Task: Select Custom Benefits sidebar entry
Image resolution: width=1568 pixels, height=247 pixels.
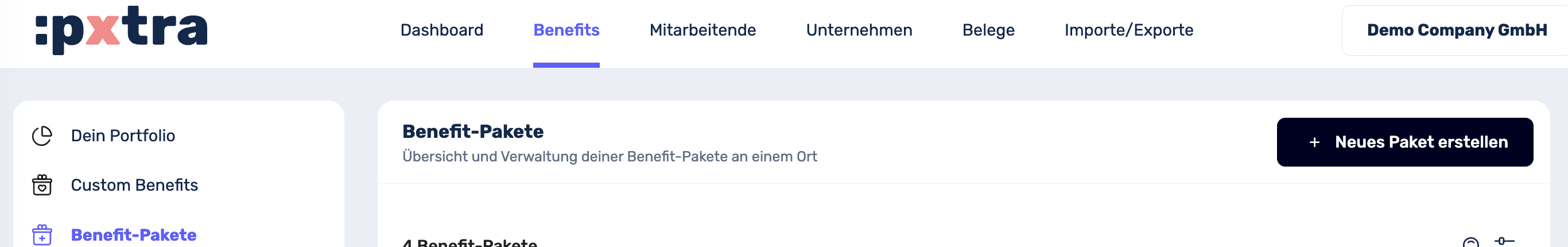Action: [x=134, y=185]
